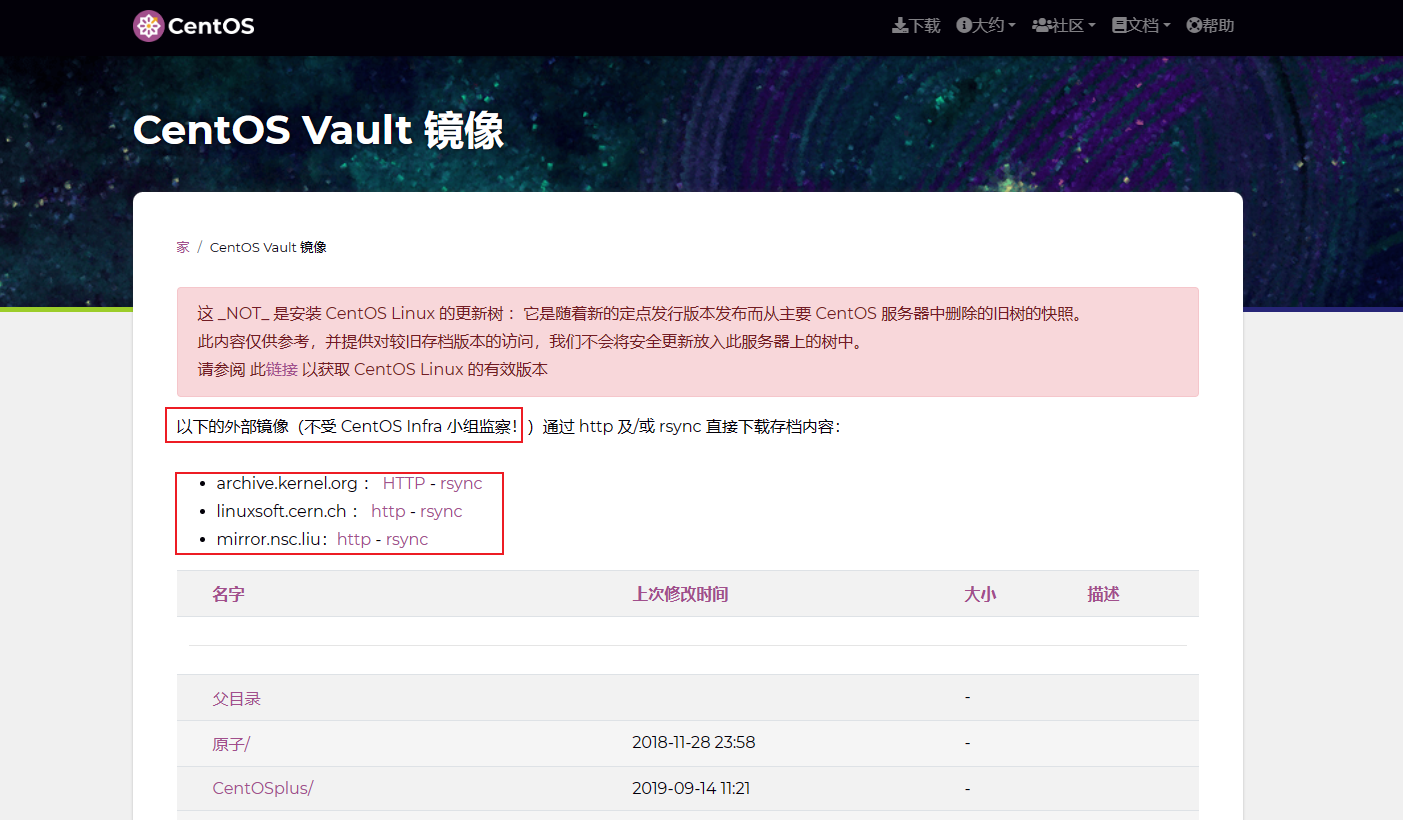
Task: Go to 家 breadcrumb link
Action: tap(183, 247)
